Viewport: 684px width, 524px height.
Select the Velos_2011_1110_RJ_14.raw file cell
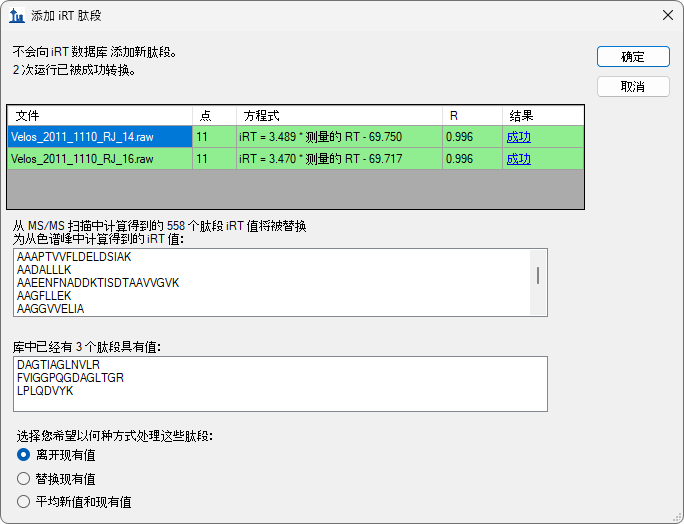[x=99, y=136]
